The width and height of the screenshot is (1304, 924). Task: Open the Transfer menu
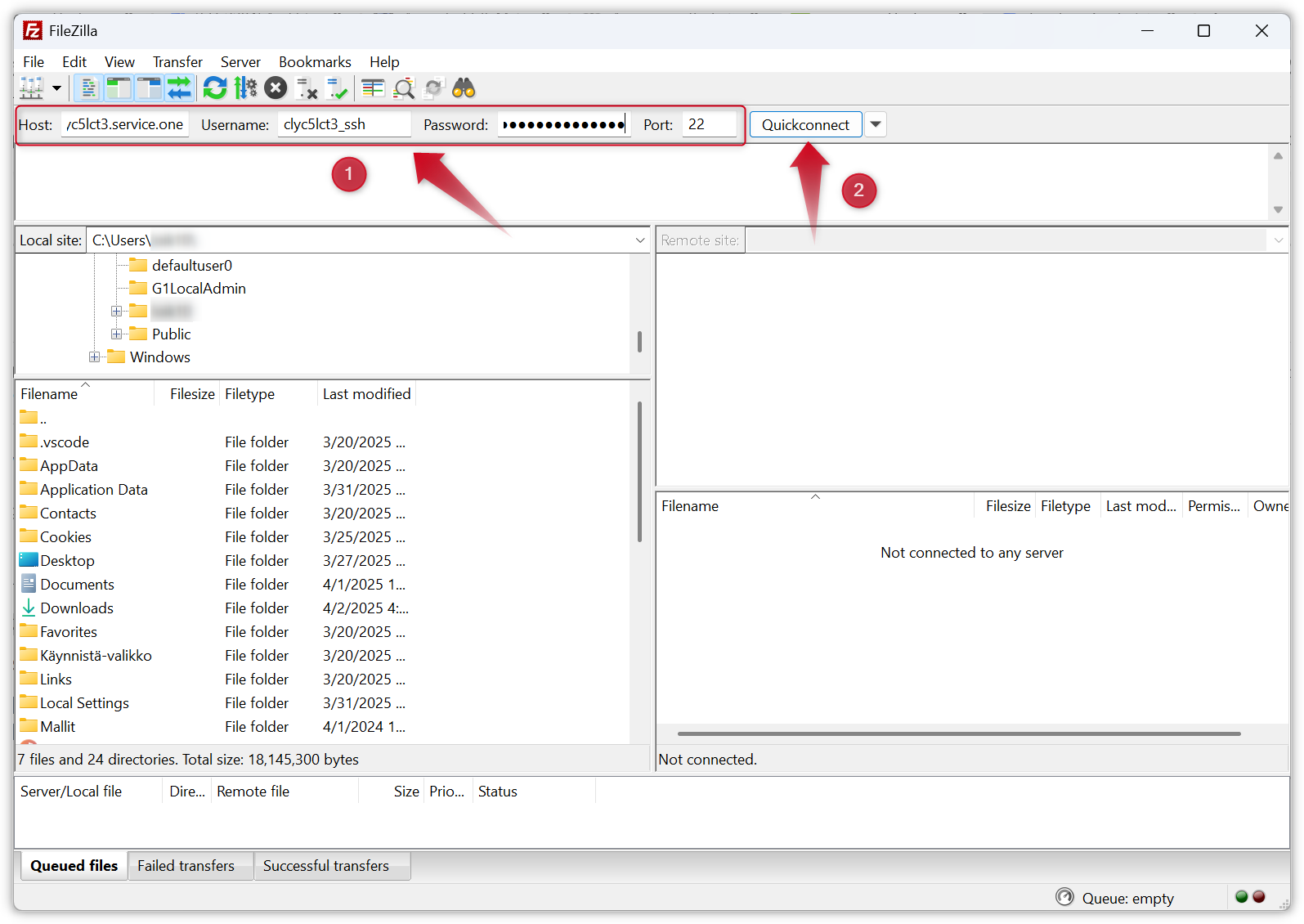[177, 62]
